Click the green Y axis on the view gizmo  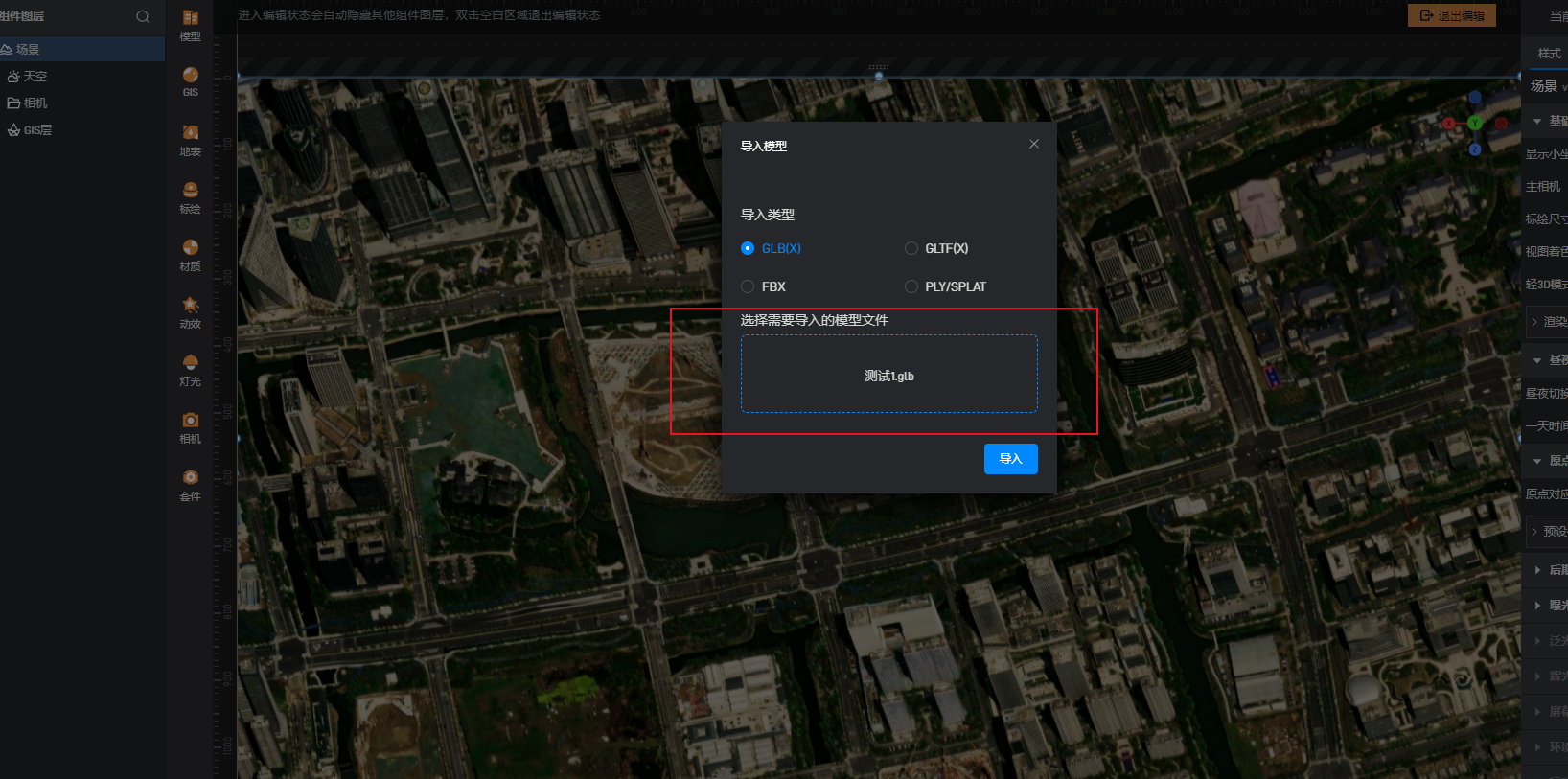pyautogui.click(x=1475, y=123)
